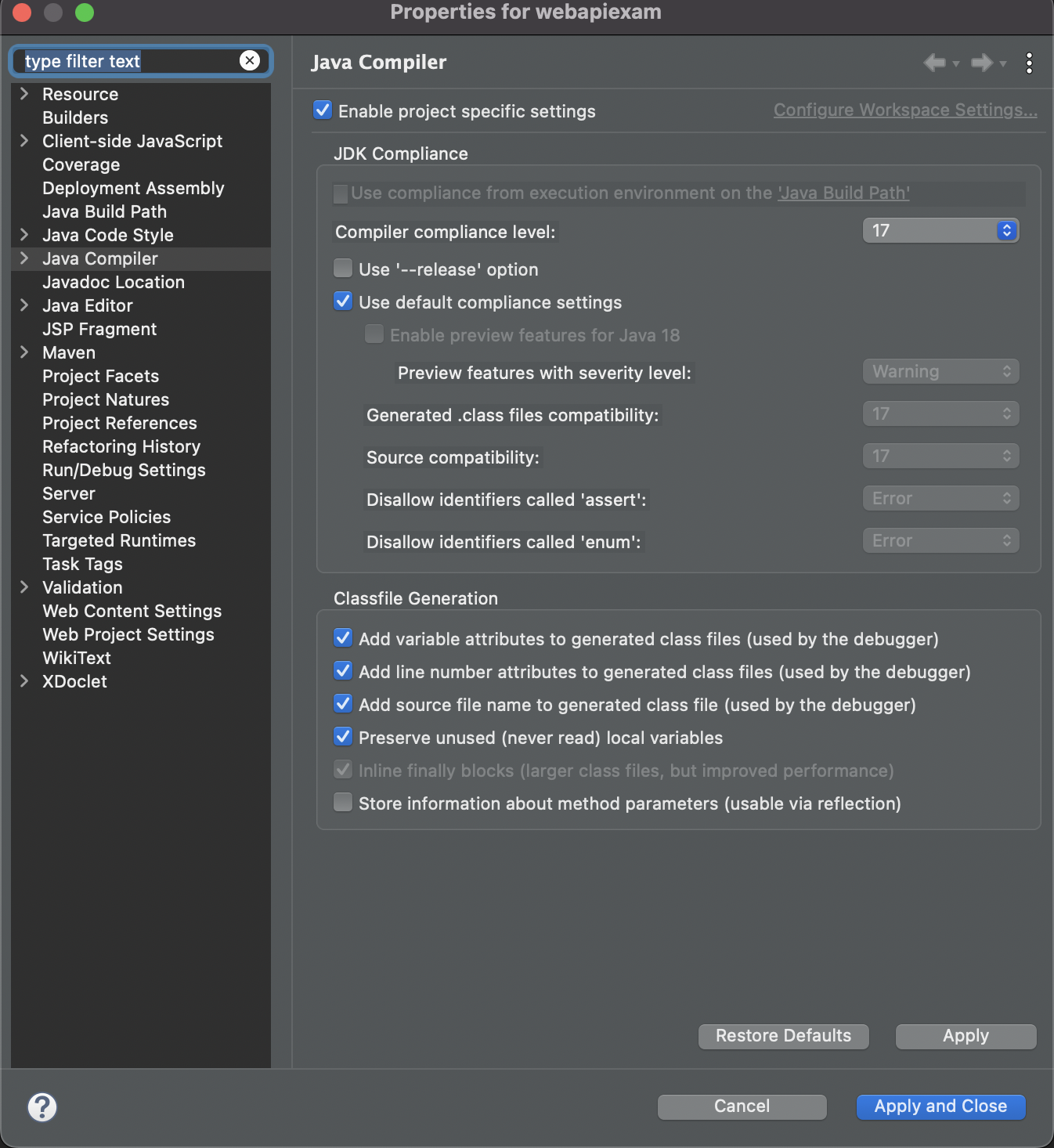Toggle Inline finally blocks checkbox
The image size is (1054, 1148).
(343, 770)
